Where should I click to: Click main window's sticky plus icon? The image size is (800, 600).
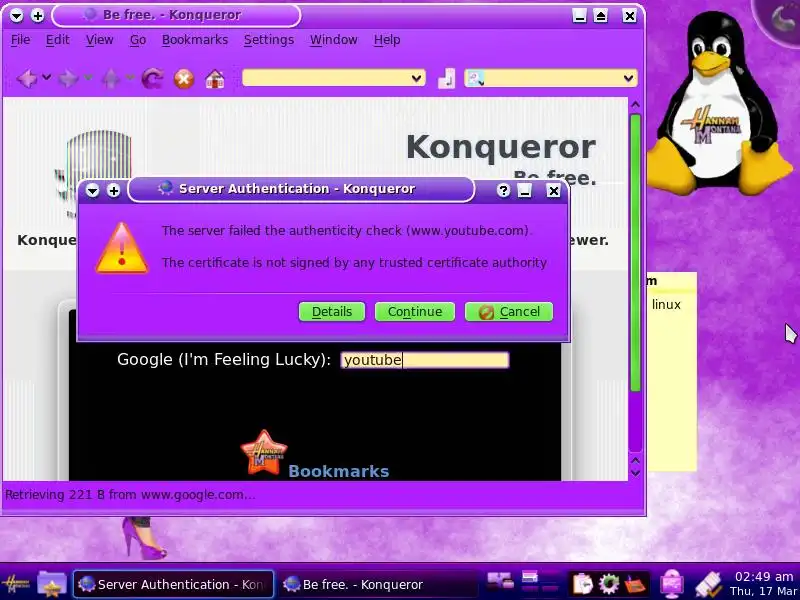click(x=38, y=16)
